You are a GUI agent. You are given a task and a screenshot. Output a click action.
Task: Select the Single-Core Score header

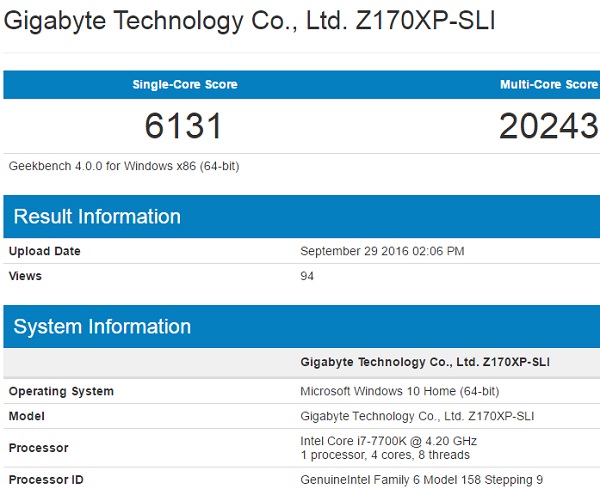tap(185, 84)
